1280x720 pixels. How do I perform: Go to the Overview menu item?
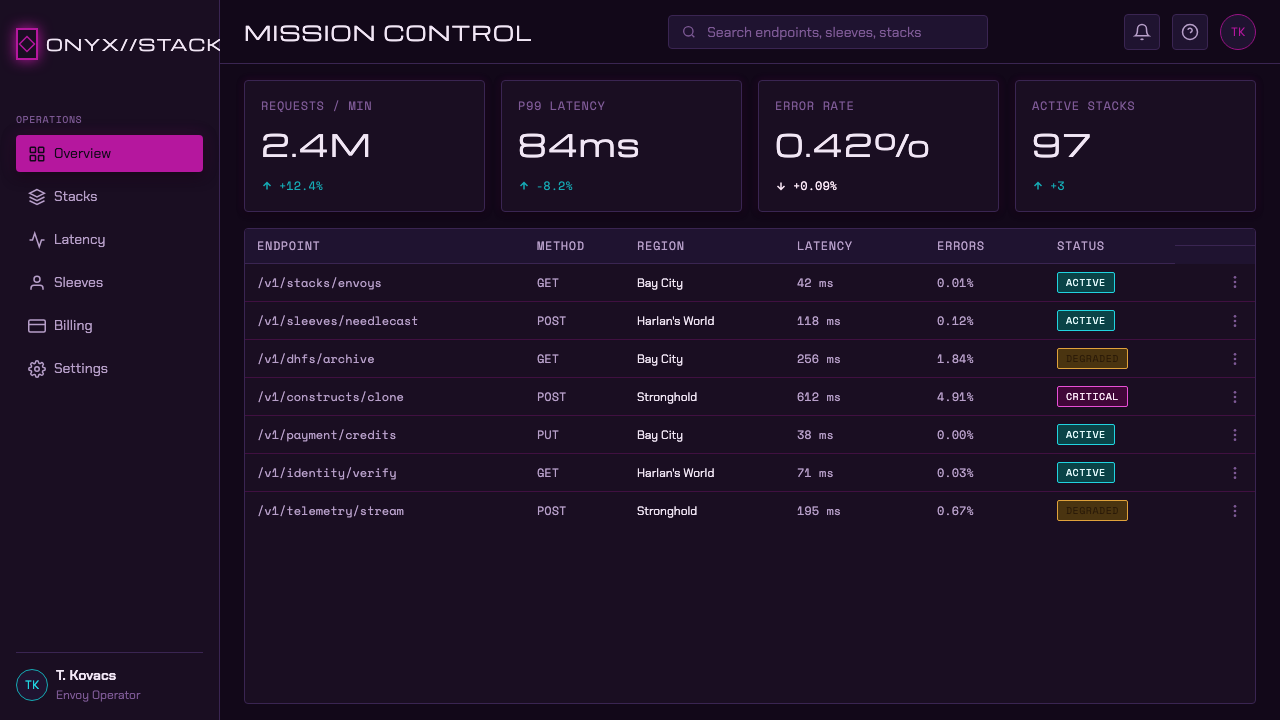click(x=109, y=154)
